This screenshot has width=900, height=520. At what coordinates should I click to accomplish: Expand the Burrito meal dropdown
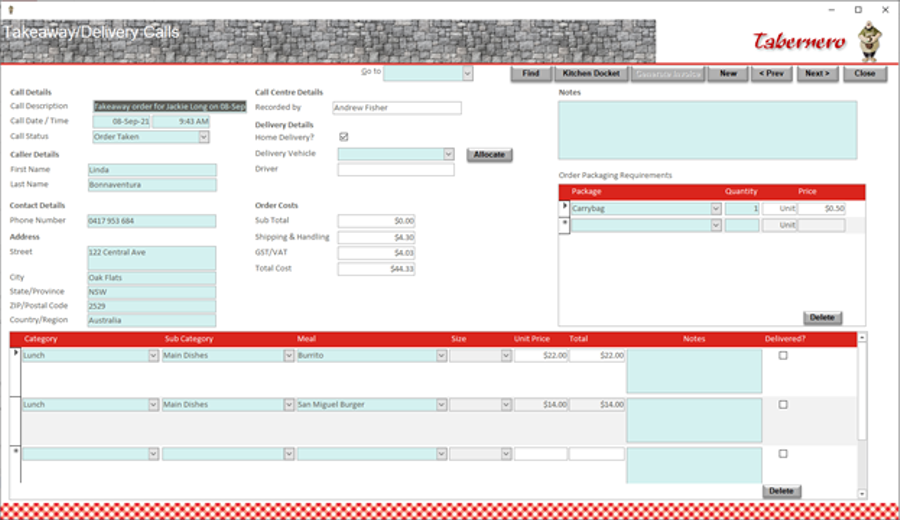click(441, 355)
